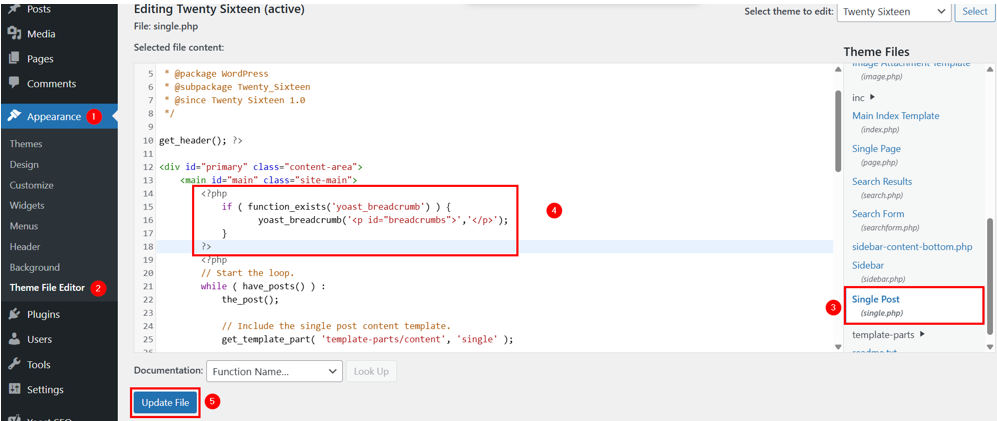This screenshot has height=421, width=997.
Task: Click the get_template_part code line
Action: 367,339
